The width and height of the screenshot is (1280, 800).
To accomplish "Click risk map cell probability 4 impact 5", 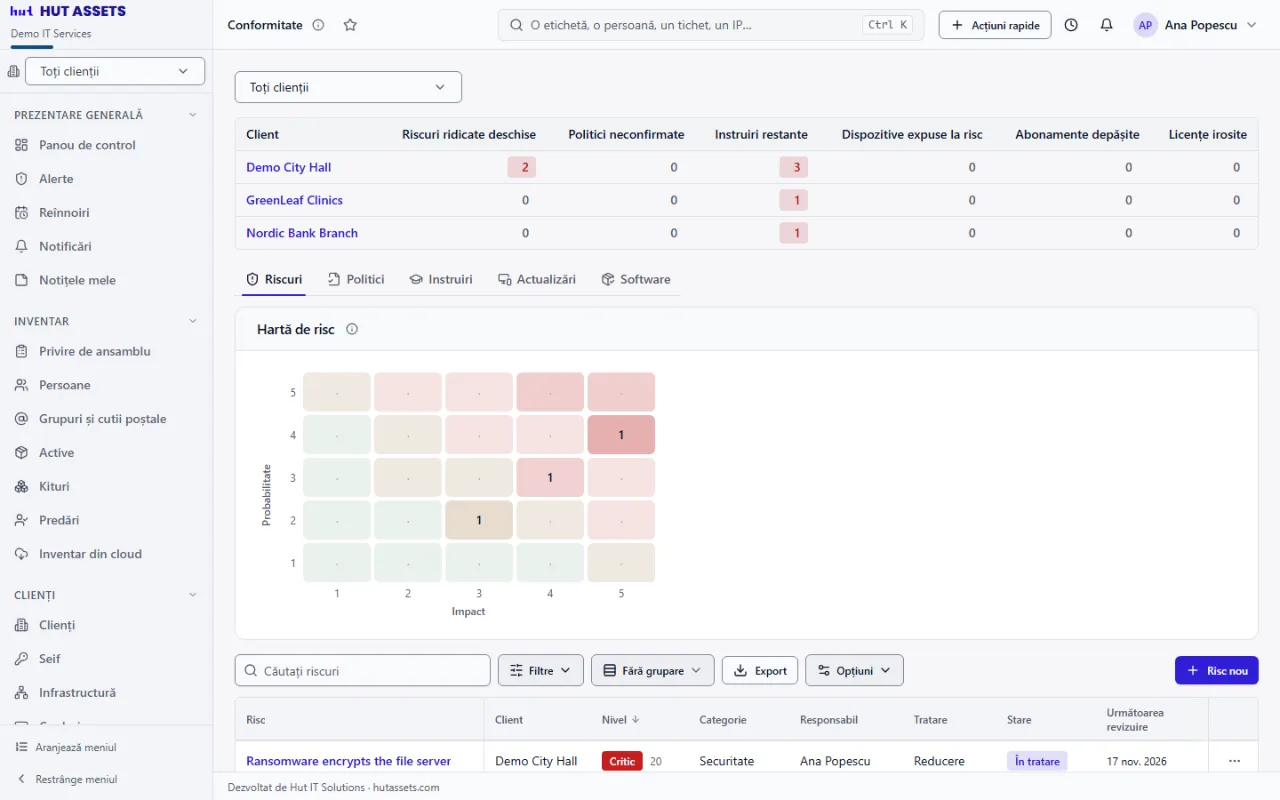I will pyautogui.click(x=621, y=435).
